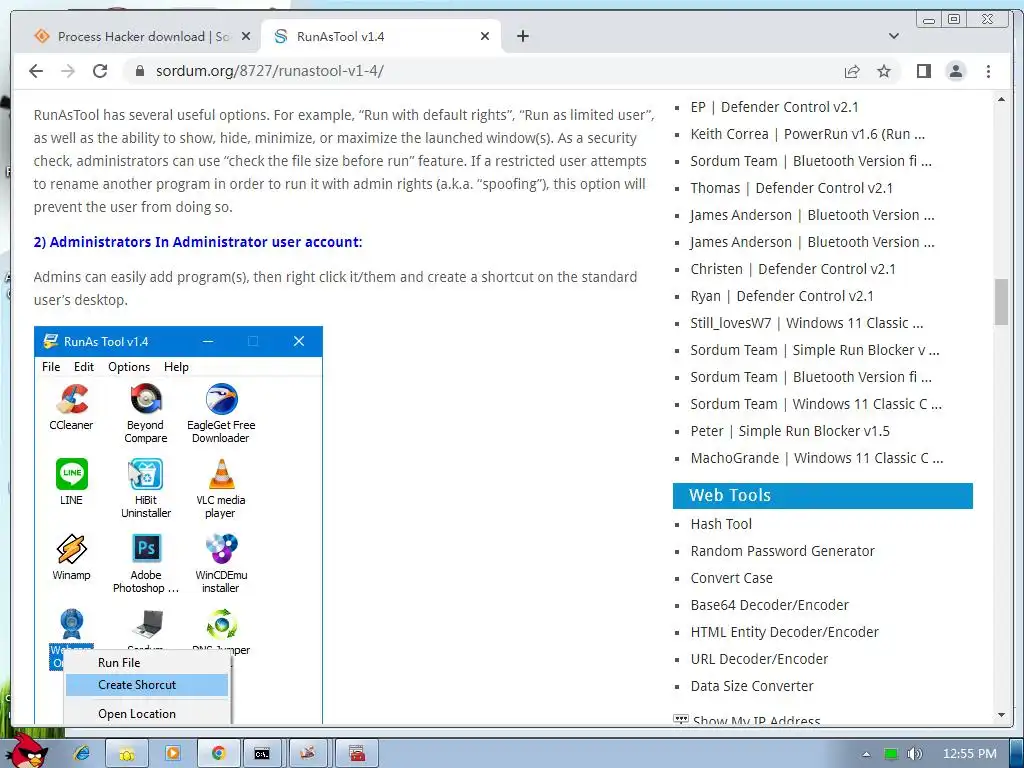The width and height of the screenshot is (1024, 768).
Task: Click the DNS Jumper icon
Action: coord(221,624)
